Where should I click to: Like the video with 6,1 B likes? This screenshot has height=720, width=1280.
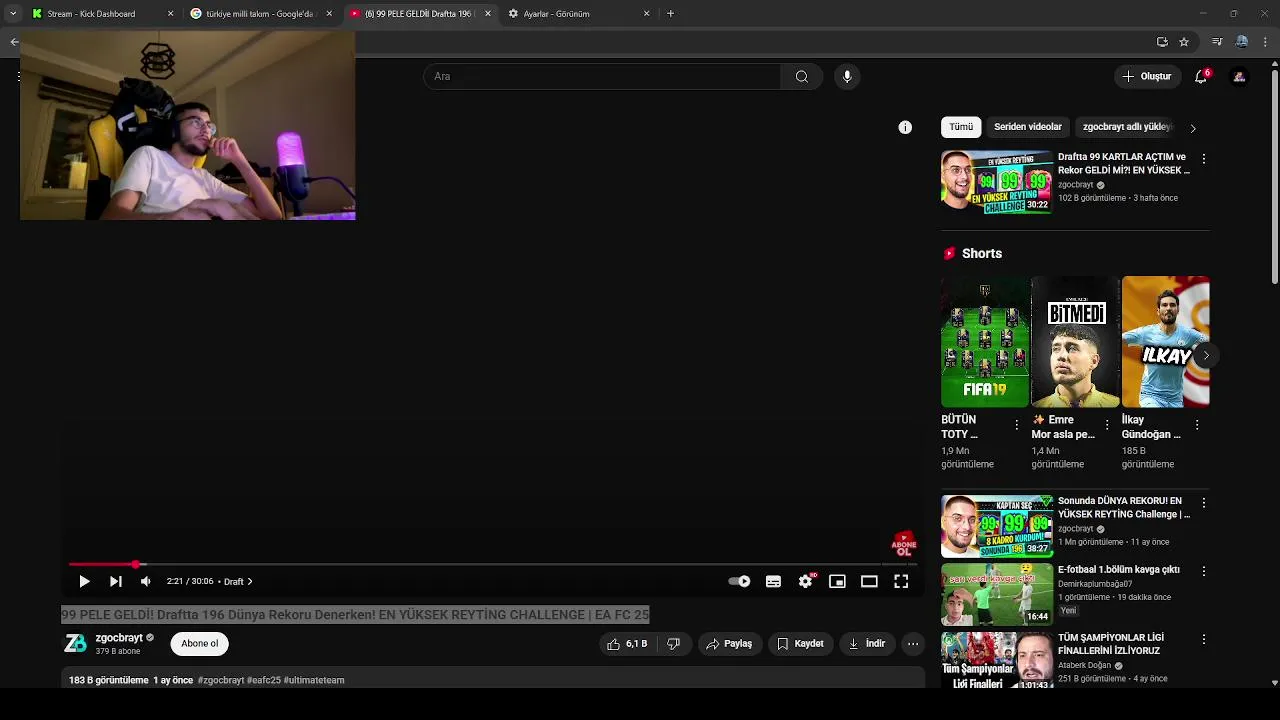tap(627, 644)
